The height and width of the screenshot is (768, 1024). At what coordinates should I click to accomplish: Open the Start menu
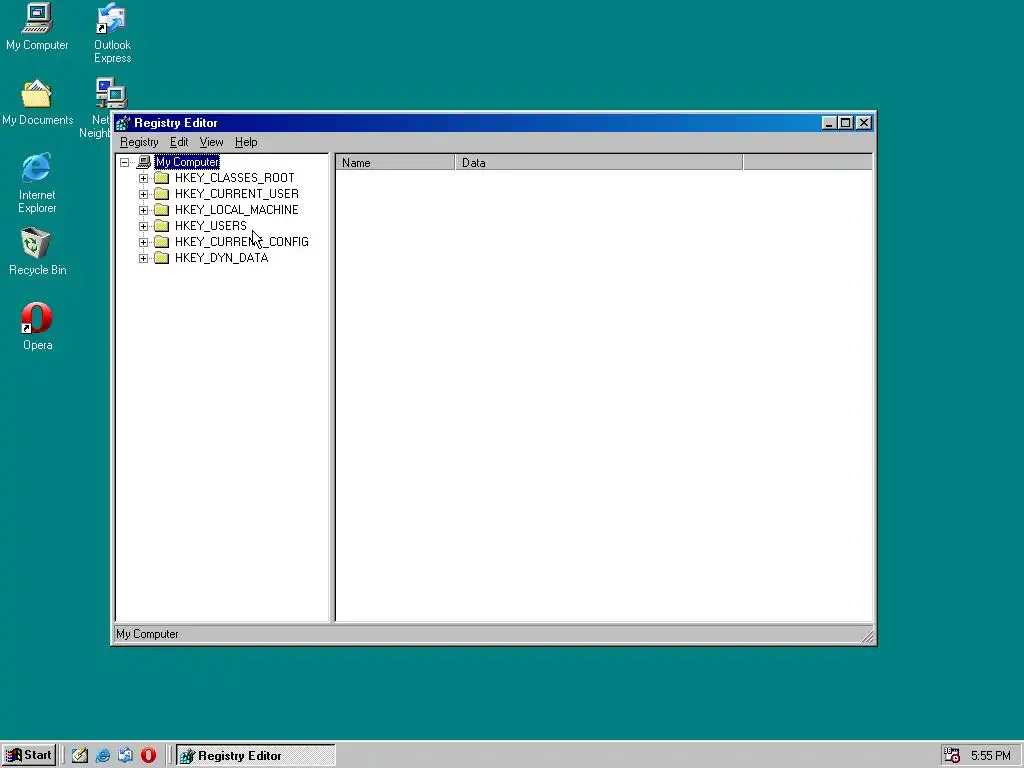29,756
